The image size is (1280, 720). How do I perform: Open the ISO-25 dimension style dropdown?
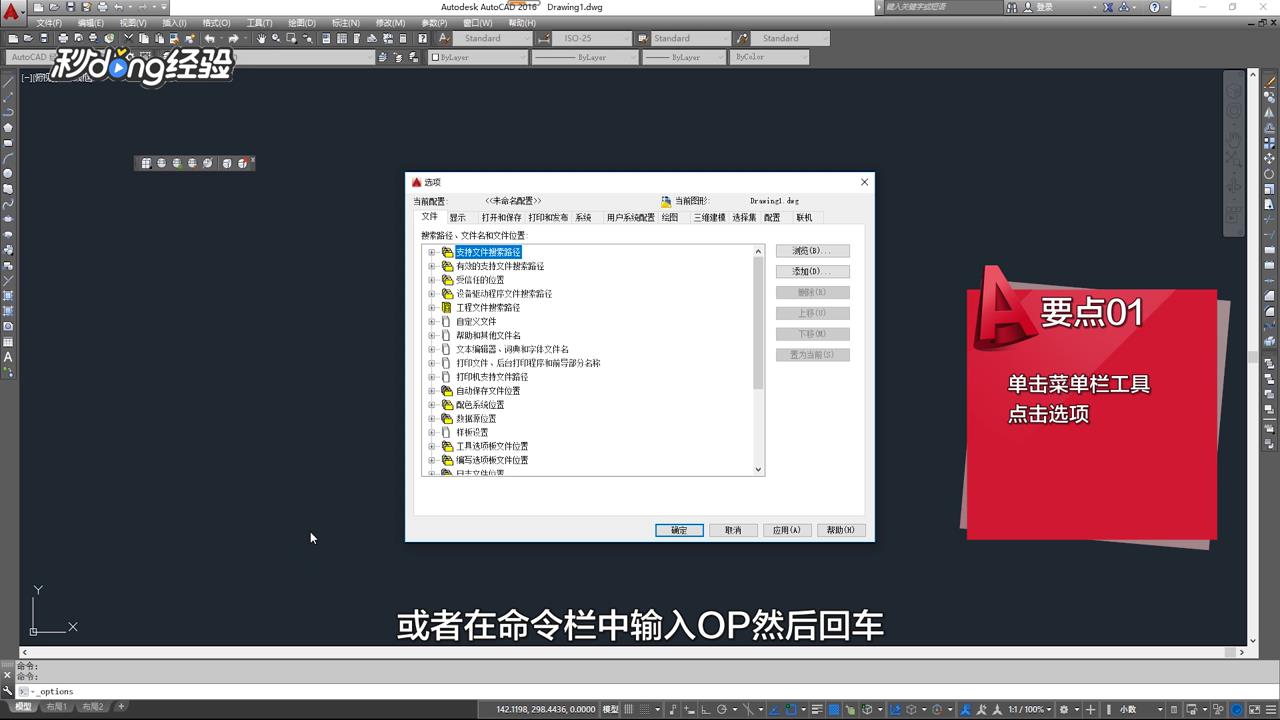point(591,39)
